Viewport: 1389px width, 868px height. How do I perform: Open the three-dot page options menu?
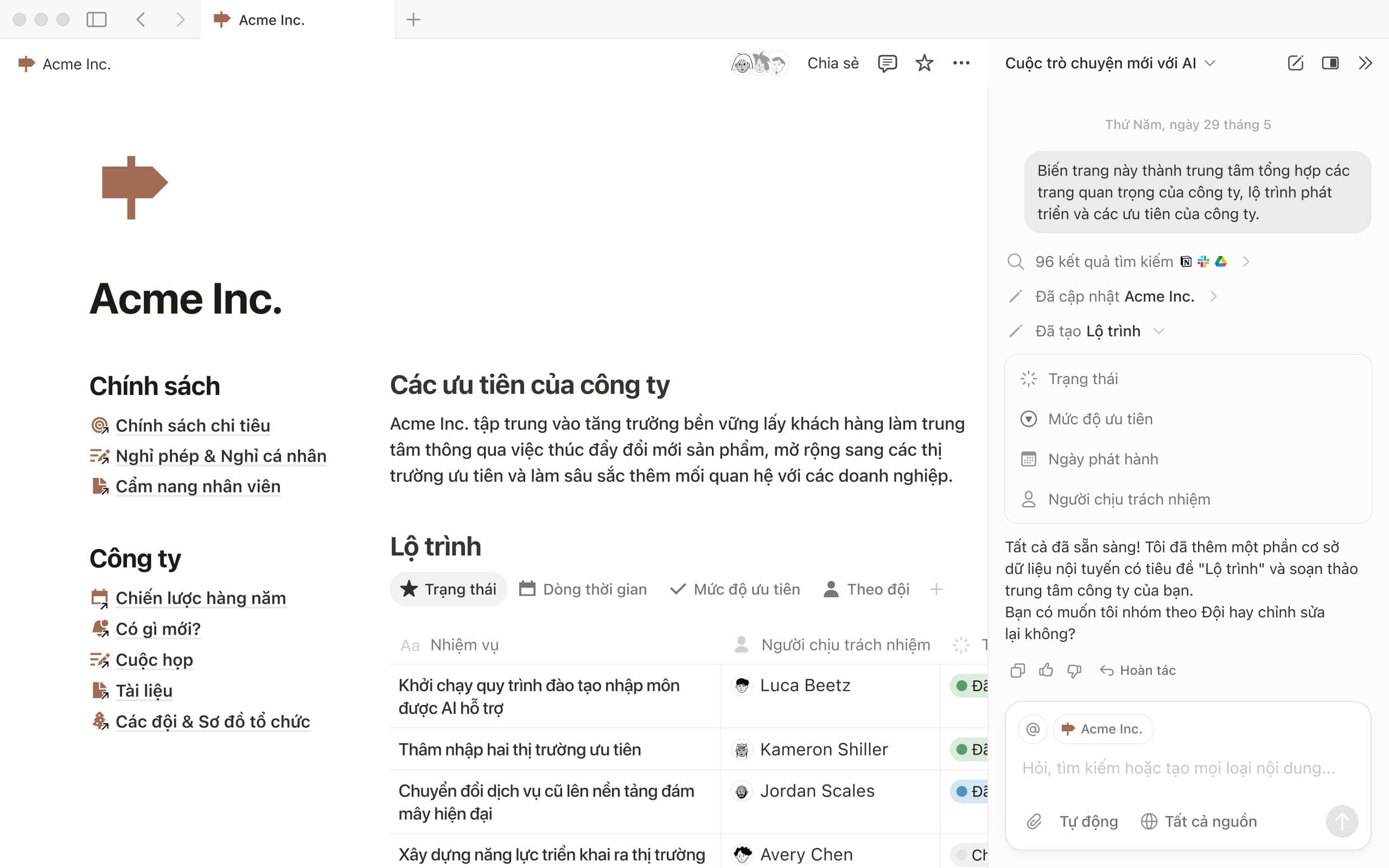(961, 63)
